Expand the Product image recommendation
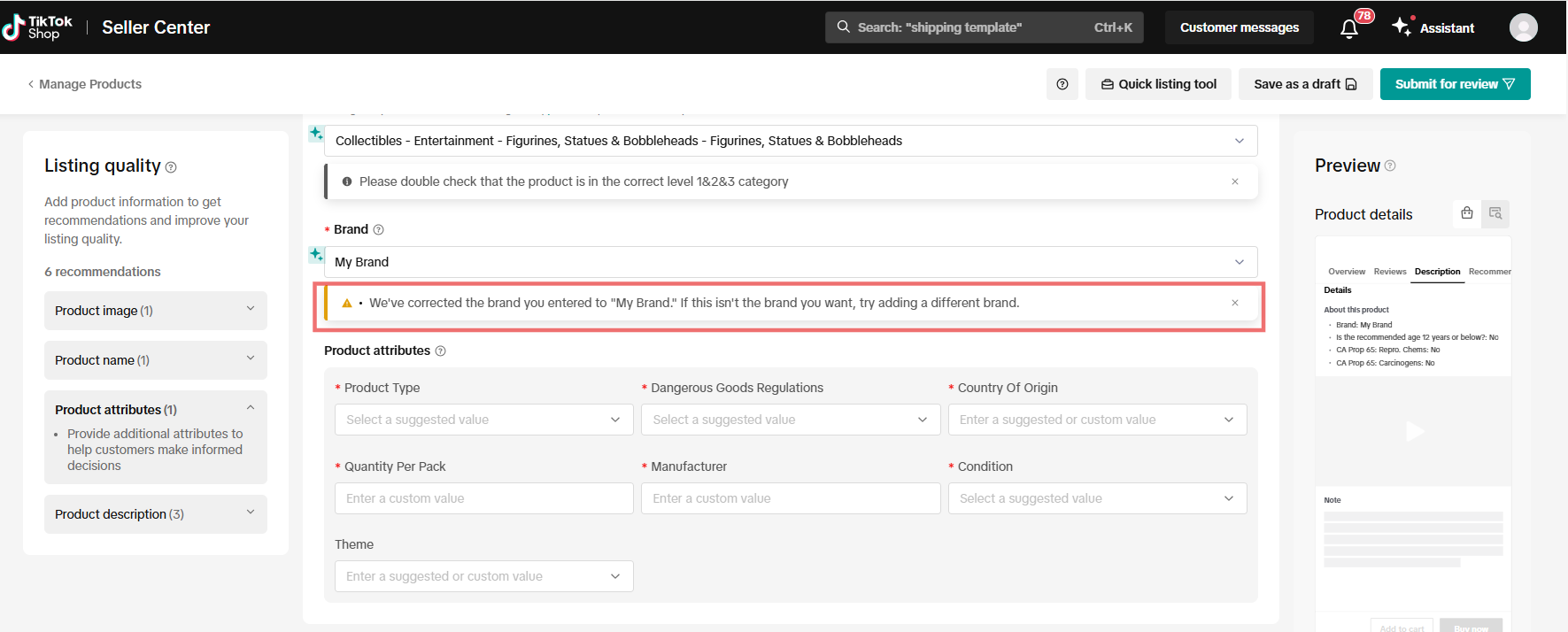Image resolution: width=1568 pixels, height=632 pixels. [155, 311]
